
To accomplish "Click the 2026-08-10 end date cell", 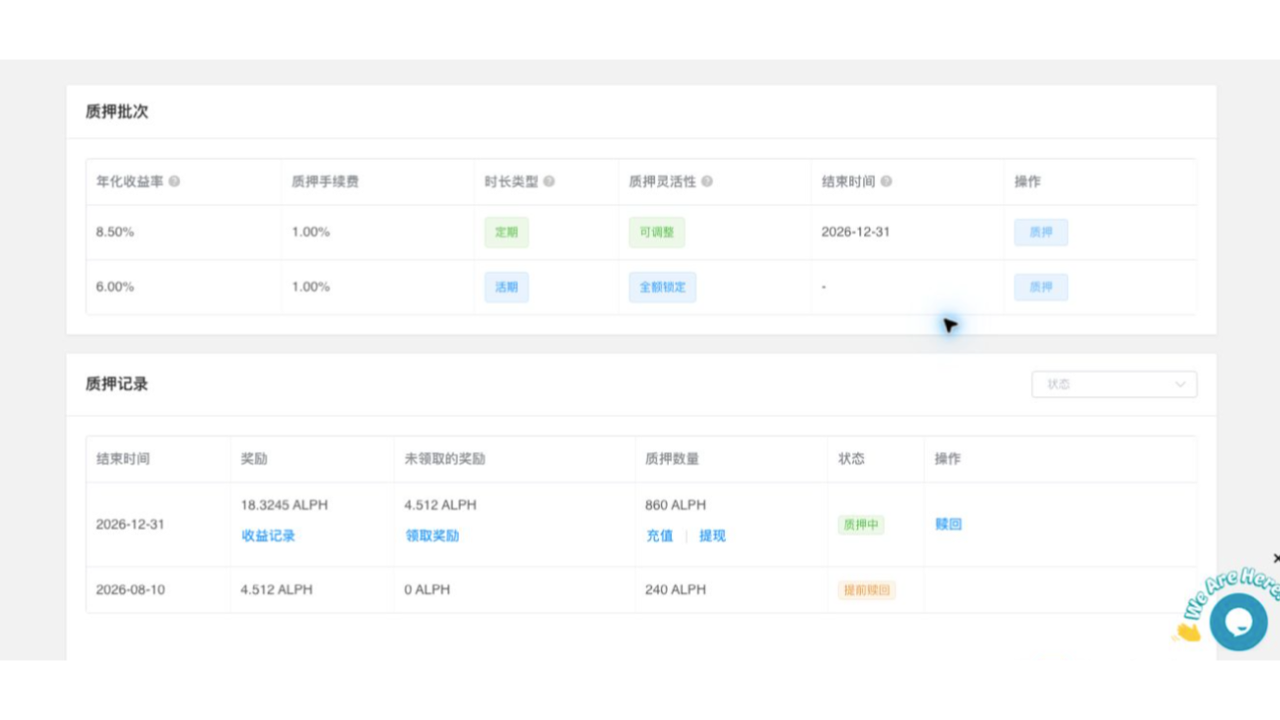I will pos(130,590).
